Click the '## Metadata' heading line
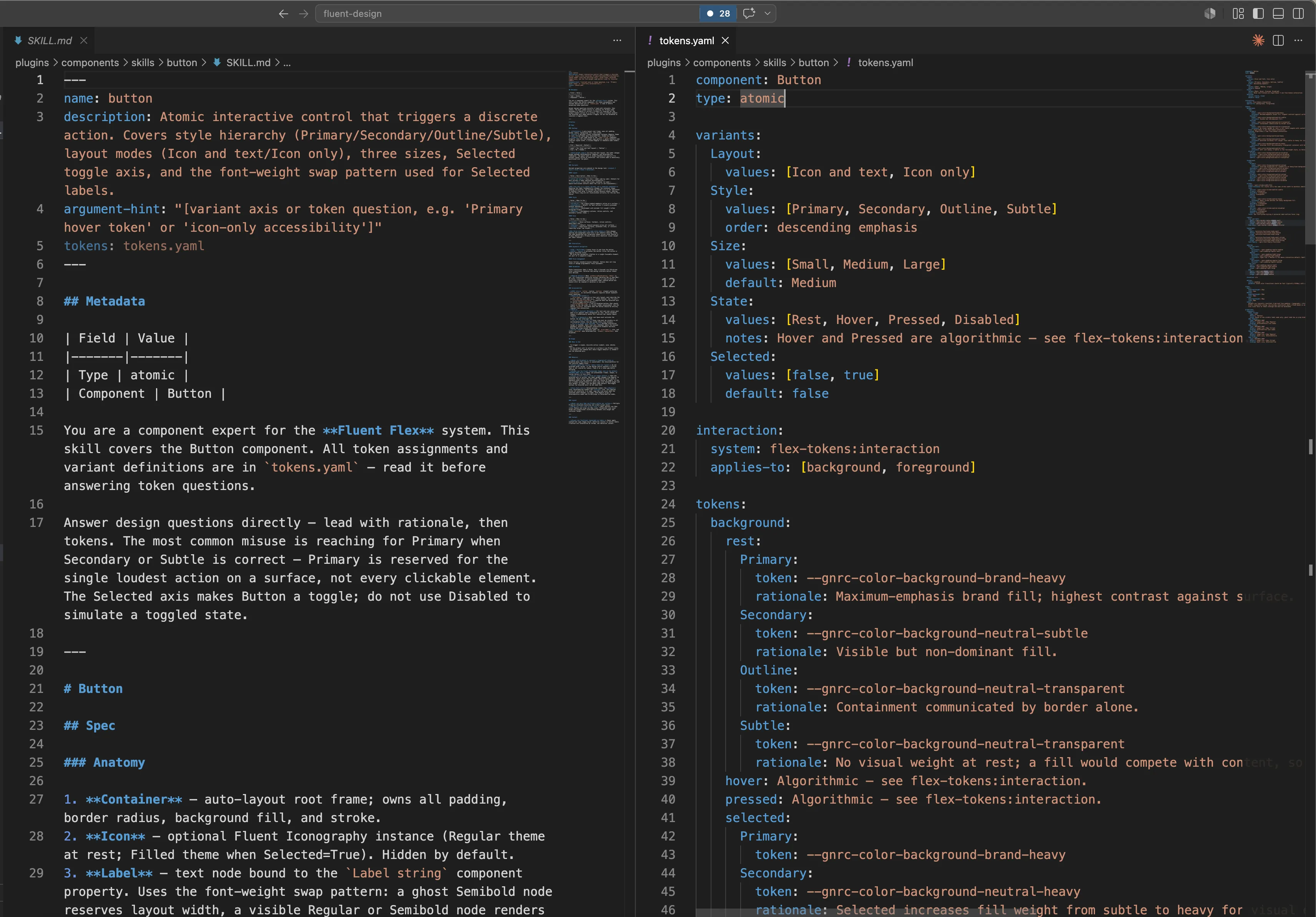The height and width of the screenshot is (917, 1316). 104,301
